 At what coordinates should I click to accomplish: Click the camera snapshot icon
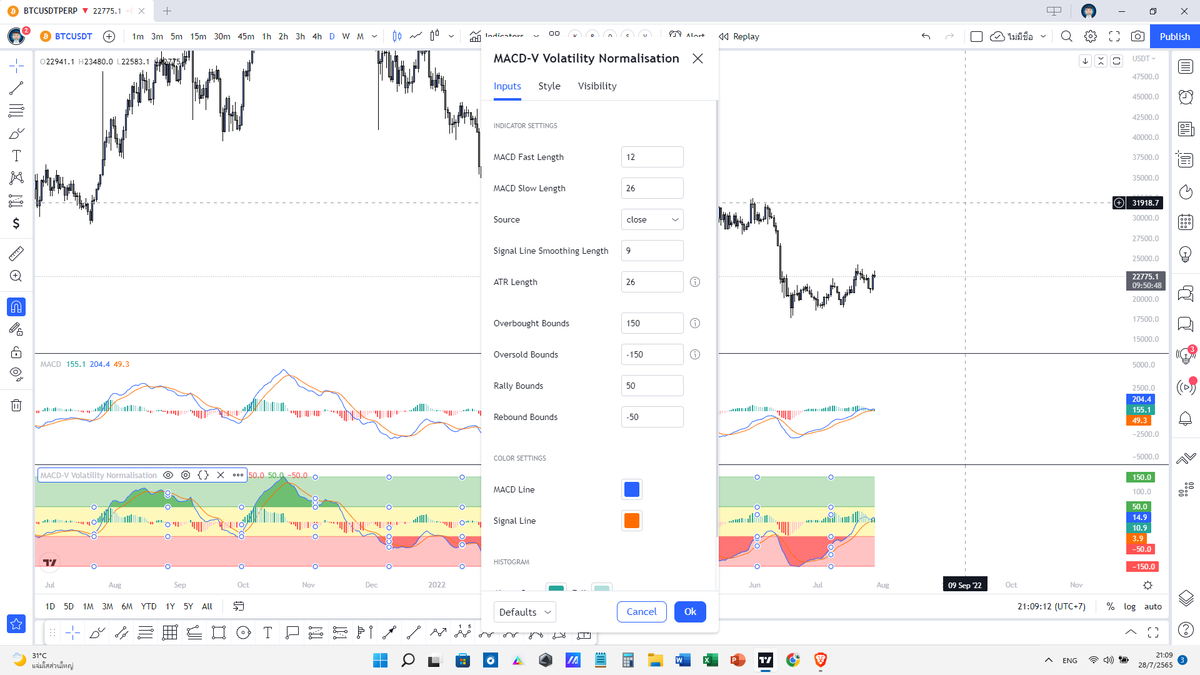pos(1138,36)
